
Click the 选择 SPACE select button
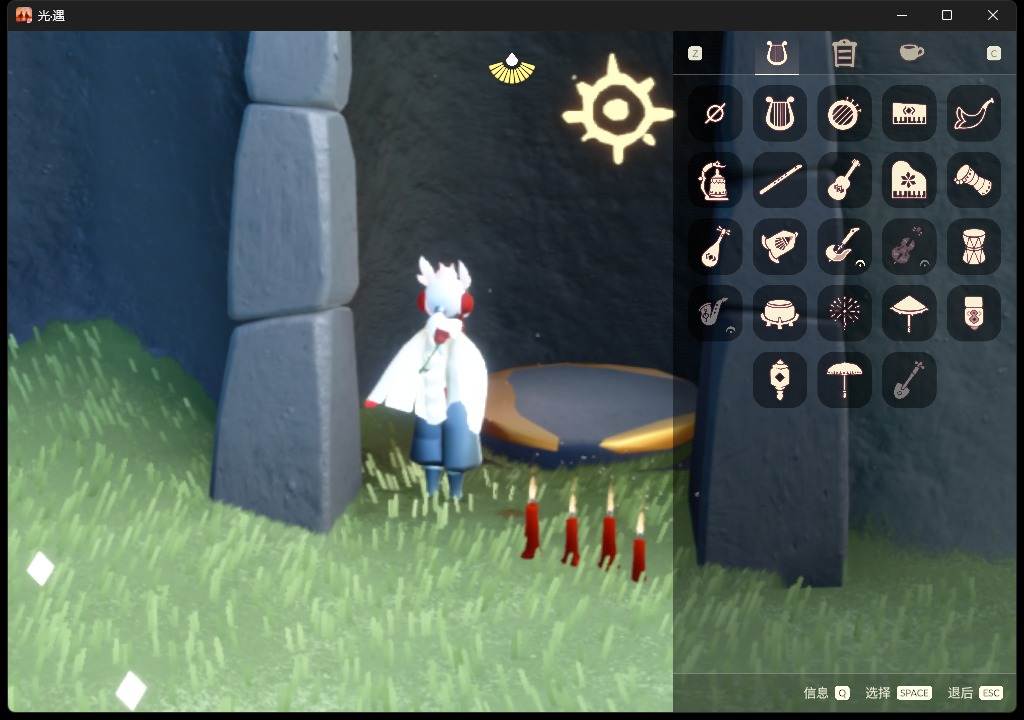coord(898,693)
